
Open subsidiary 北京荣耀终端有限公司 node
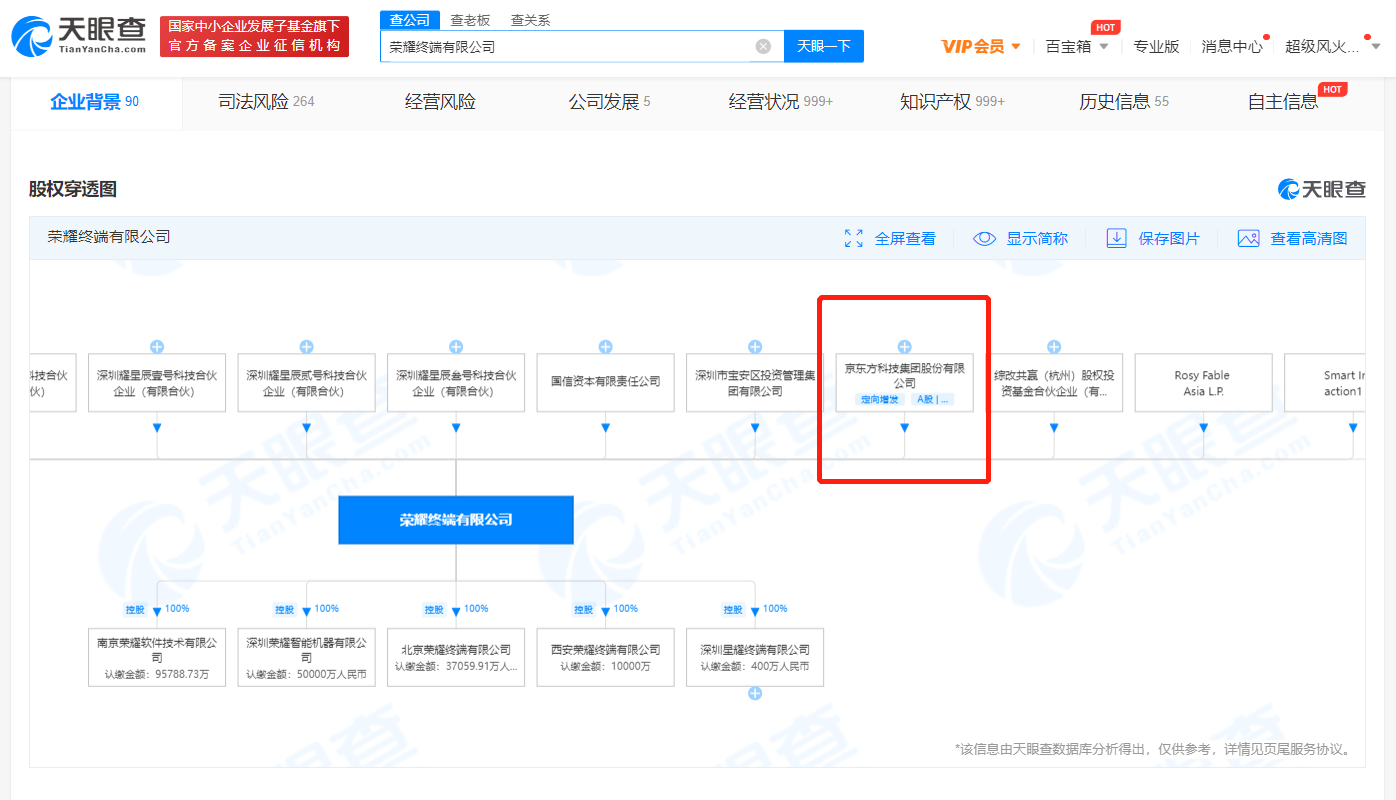(x=456, y=657)
